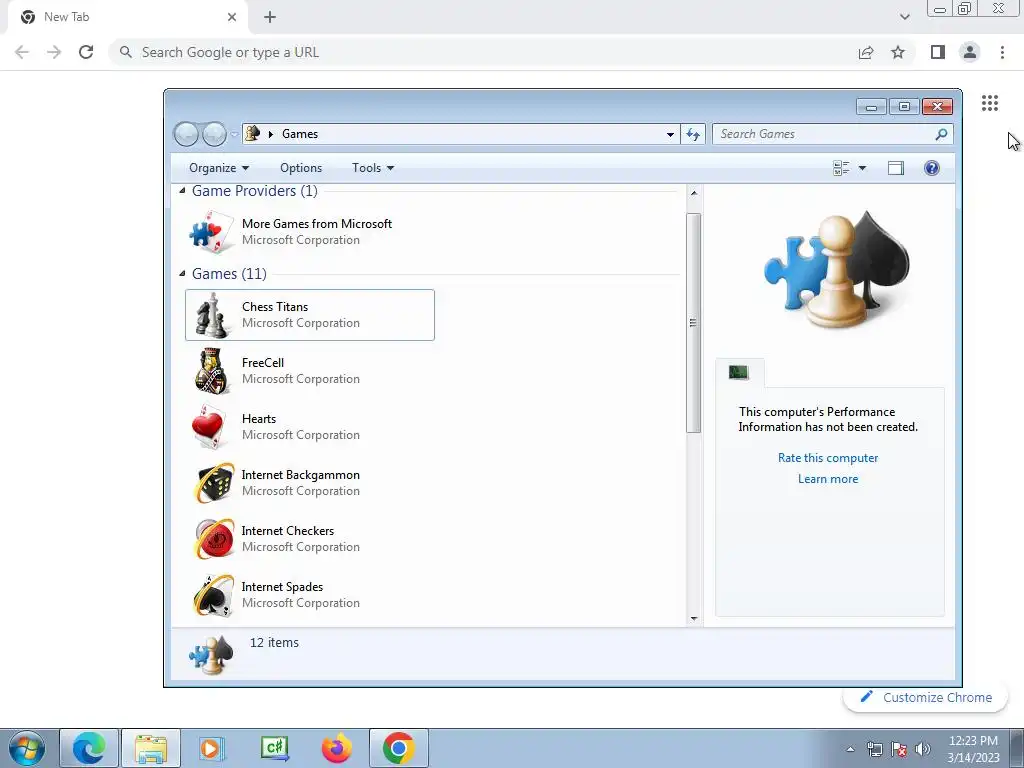Click the '12 items' status text
The height and width of the screenshot is (768, 1024).
(274, 643)
